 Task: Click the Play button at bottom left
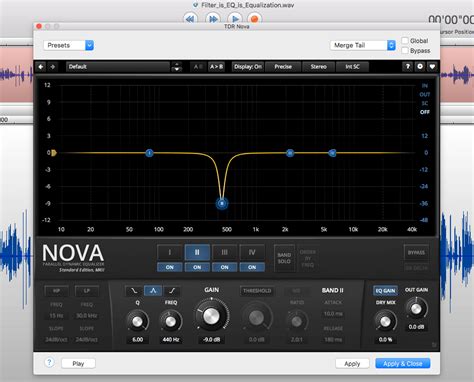click(x=78, y=363)
